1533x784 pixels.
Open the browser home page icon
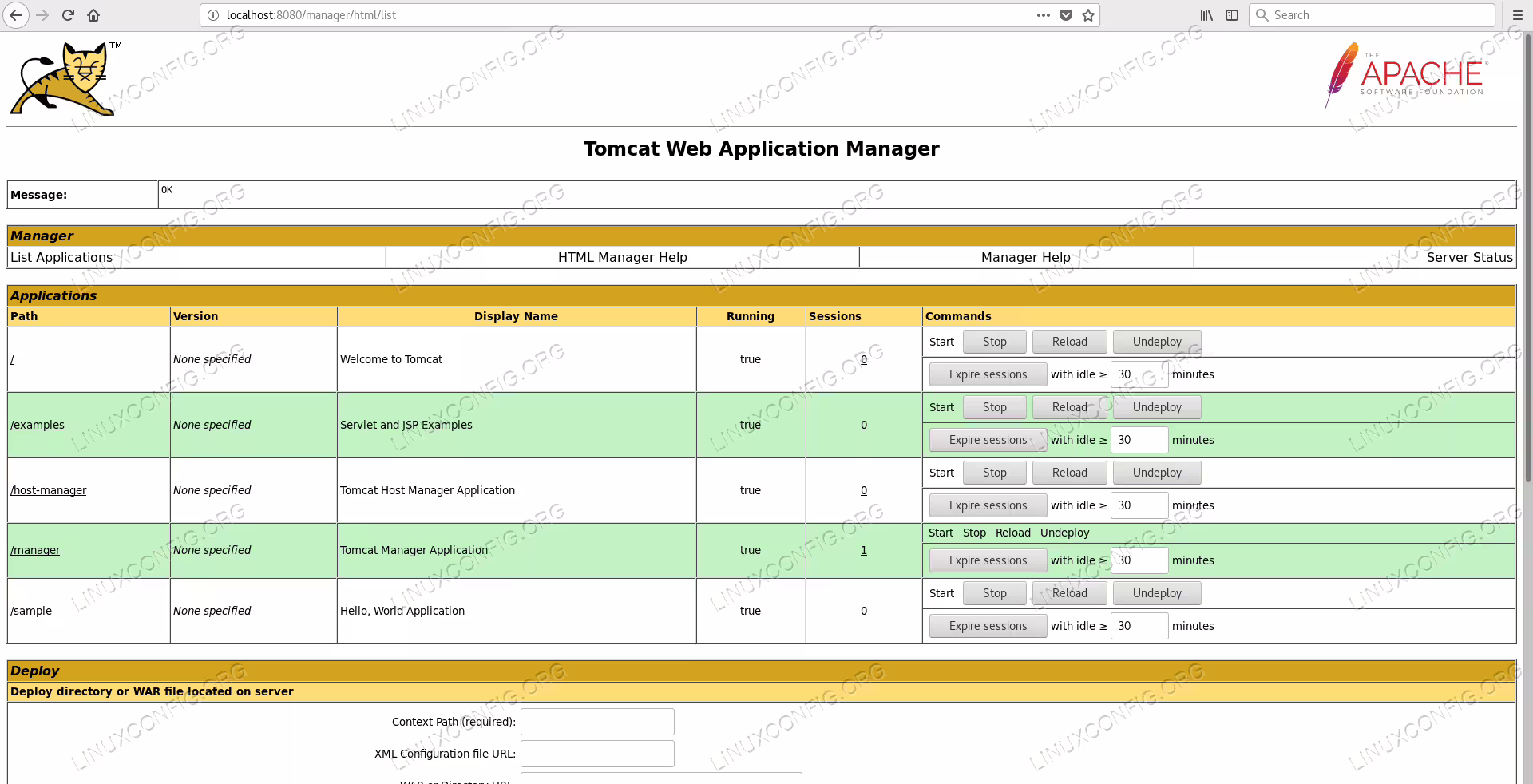coord(93,15)
